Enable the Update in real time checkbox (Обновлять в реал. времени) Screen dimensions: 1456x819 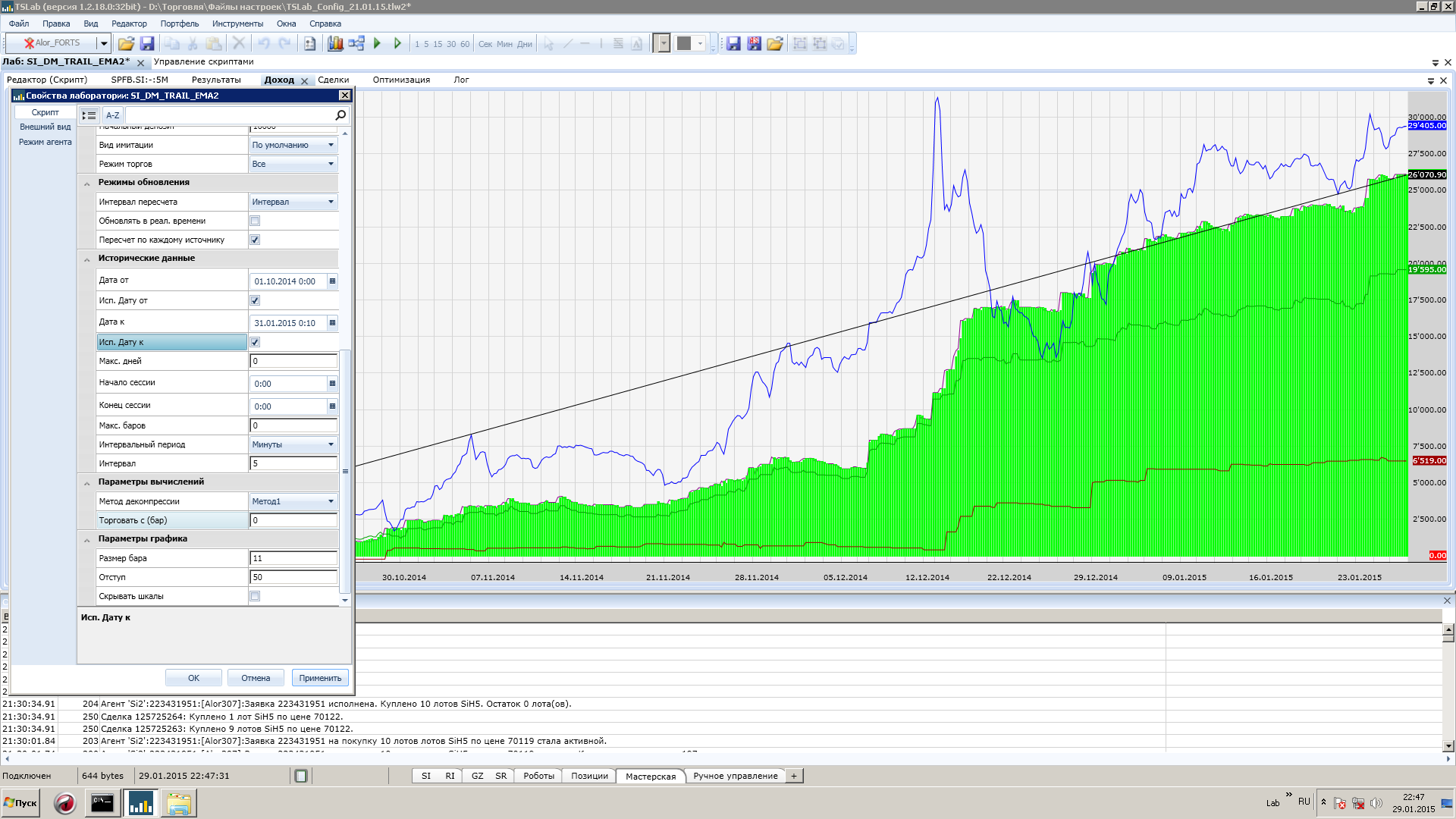[x=255, y=221]
